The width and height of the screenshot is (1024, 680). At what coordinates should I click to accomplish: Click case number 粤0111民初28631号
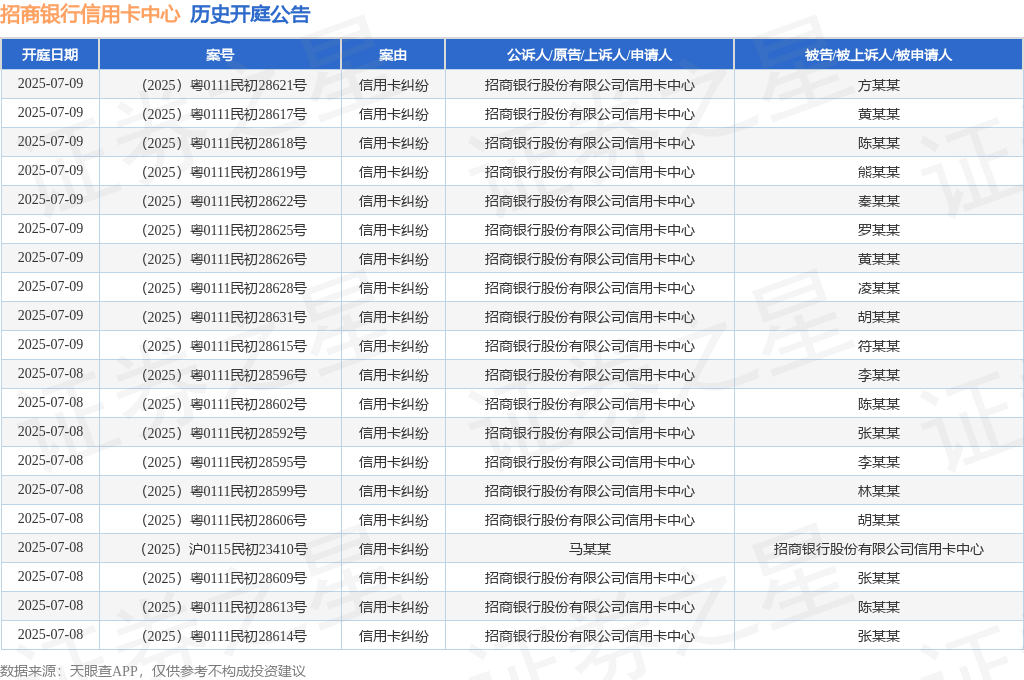[x=224, y=317]
